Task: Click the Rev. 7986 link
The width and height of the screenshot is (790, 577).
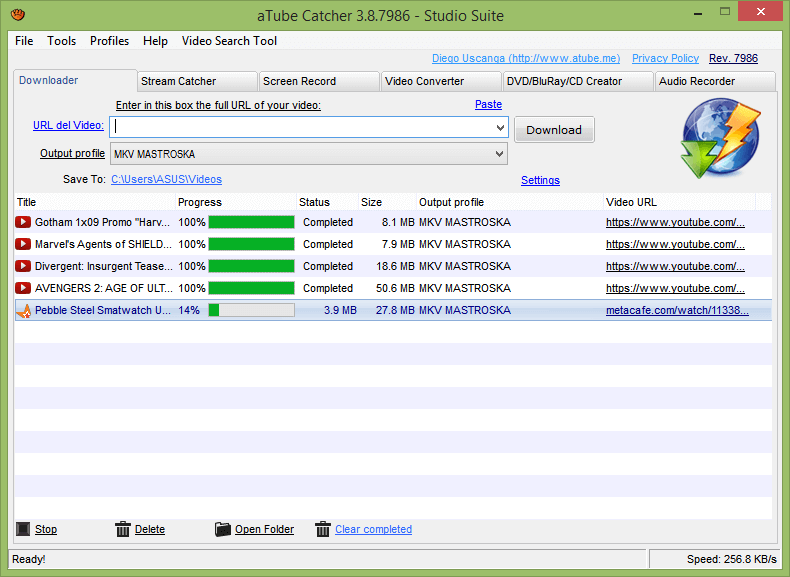Action: pos(733,58)
